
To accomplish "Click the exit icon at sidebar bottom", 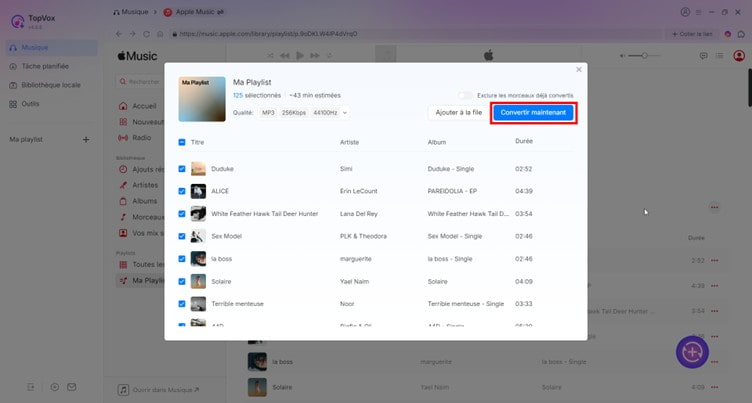I will (x=31, y=387).
